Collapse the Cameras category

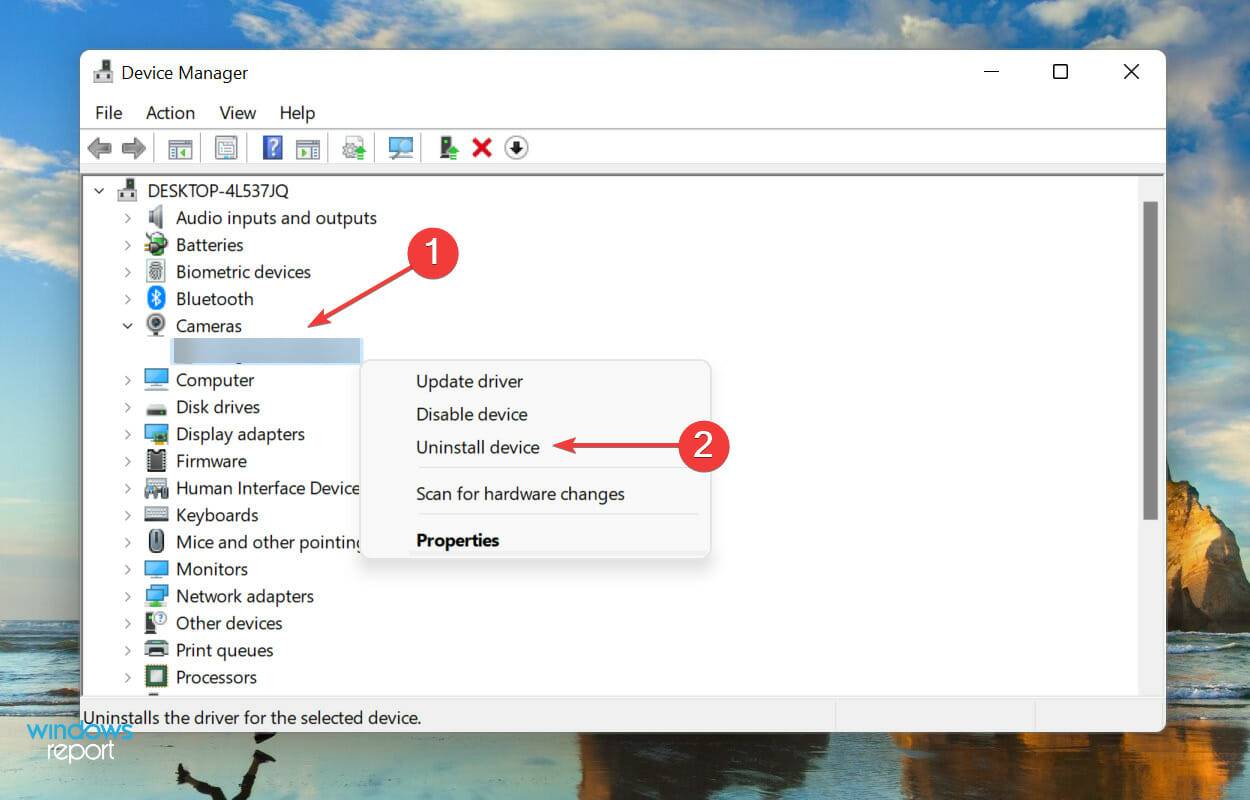(128, 325)
